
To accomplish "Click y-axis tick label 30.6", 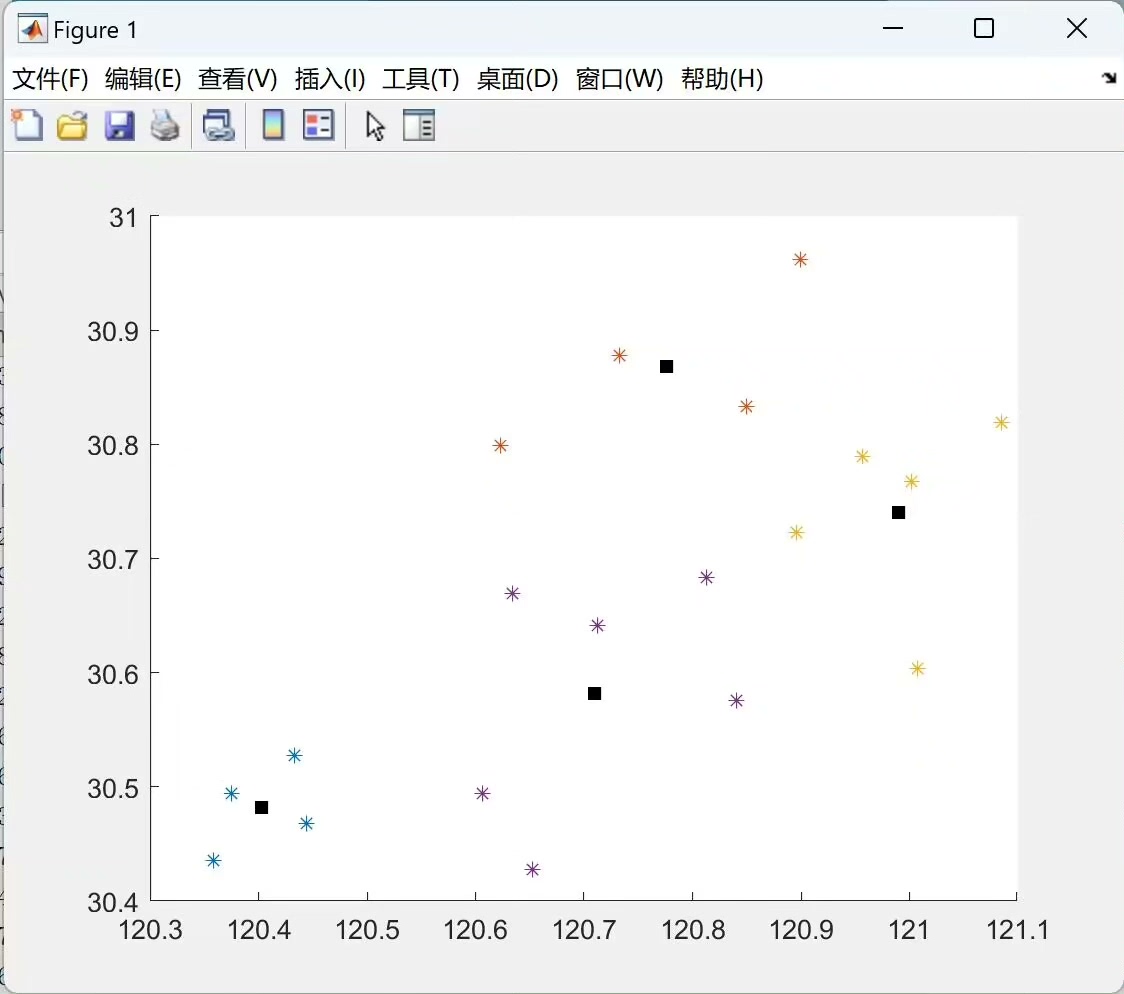I will 113,674.
